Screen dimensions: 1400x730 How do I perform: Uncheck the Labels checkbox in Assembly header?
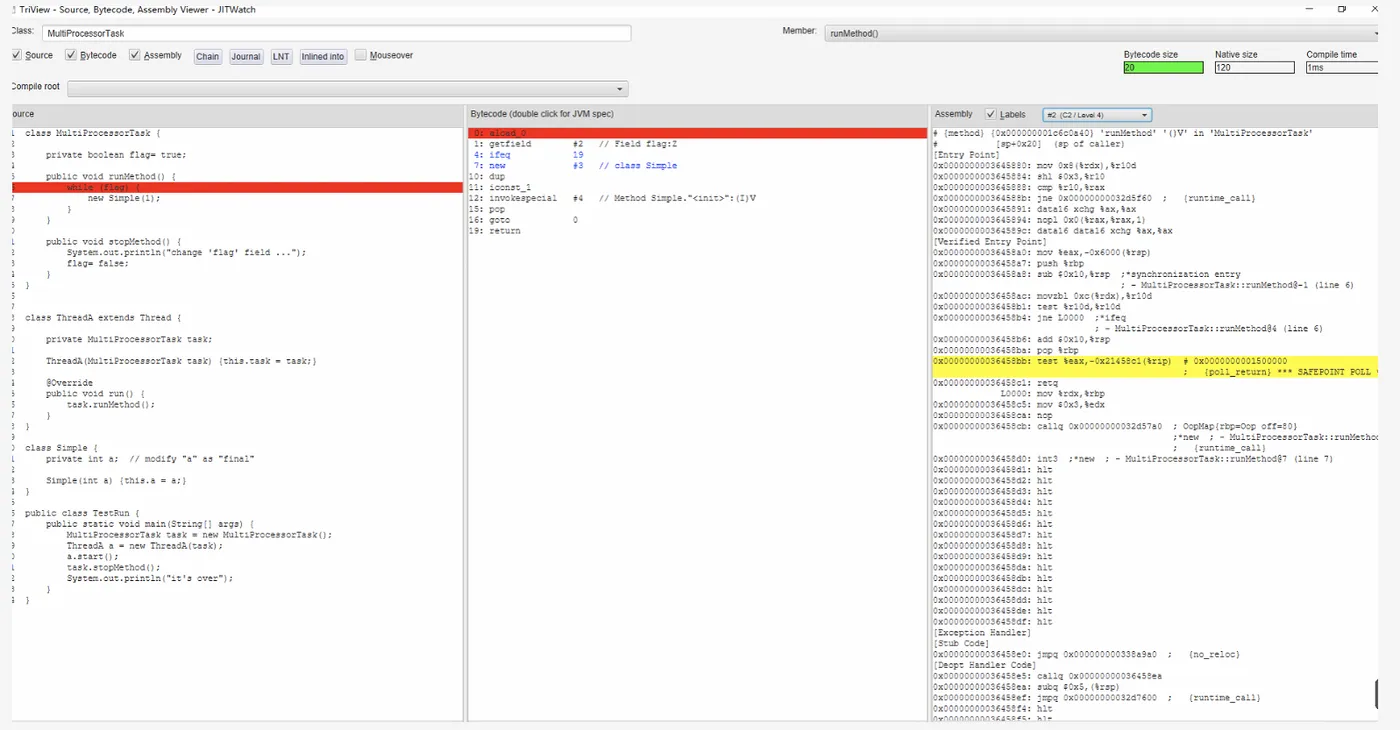[x=991, y=114]
